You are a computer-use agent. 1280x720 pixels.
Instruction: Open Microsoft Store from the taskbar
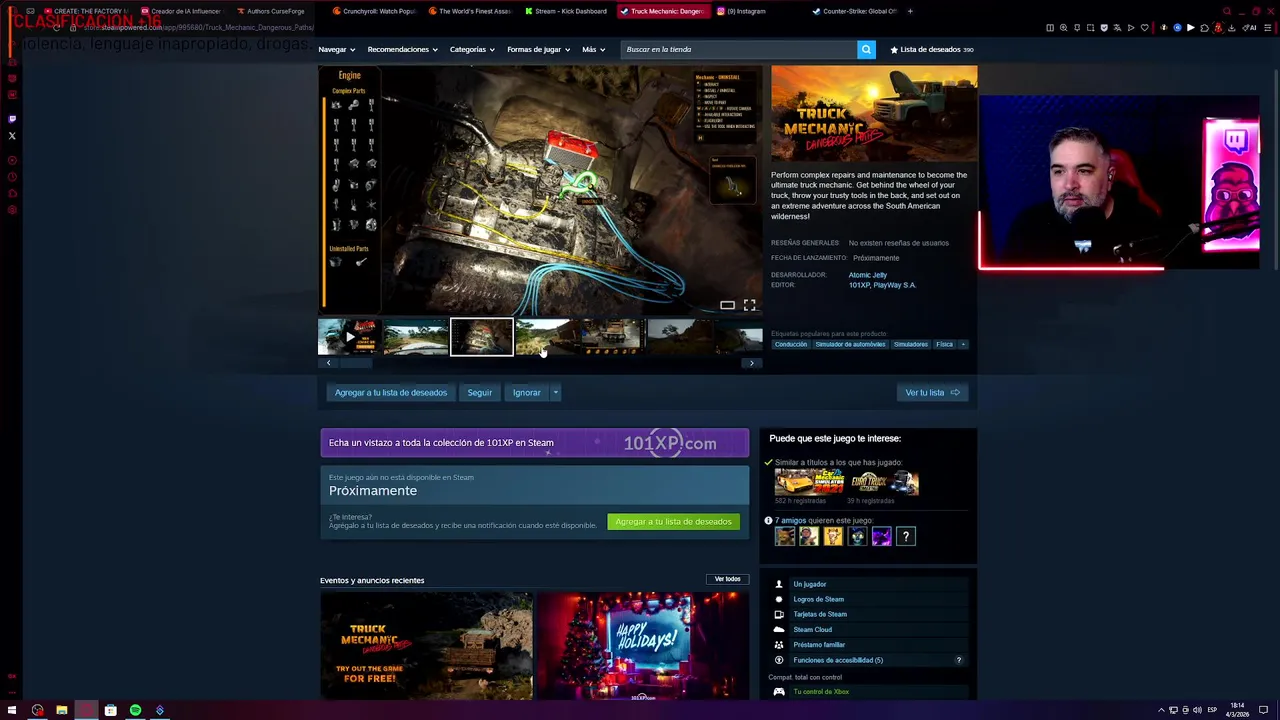coord(110,710)
